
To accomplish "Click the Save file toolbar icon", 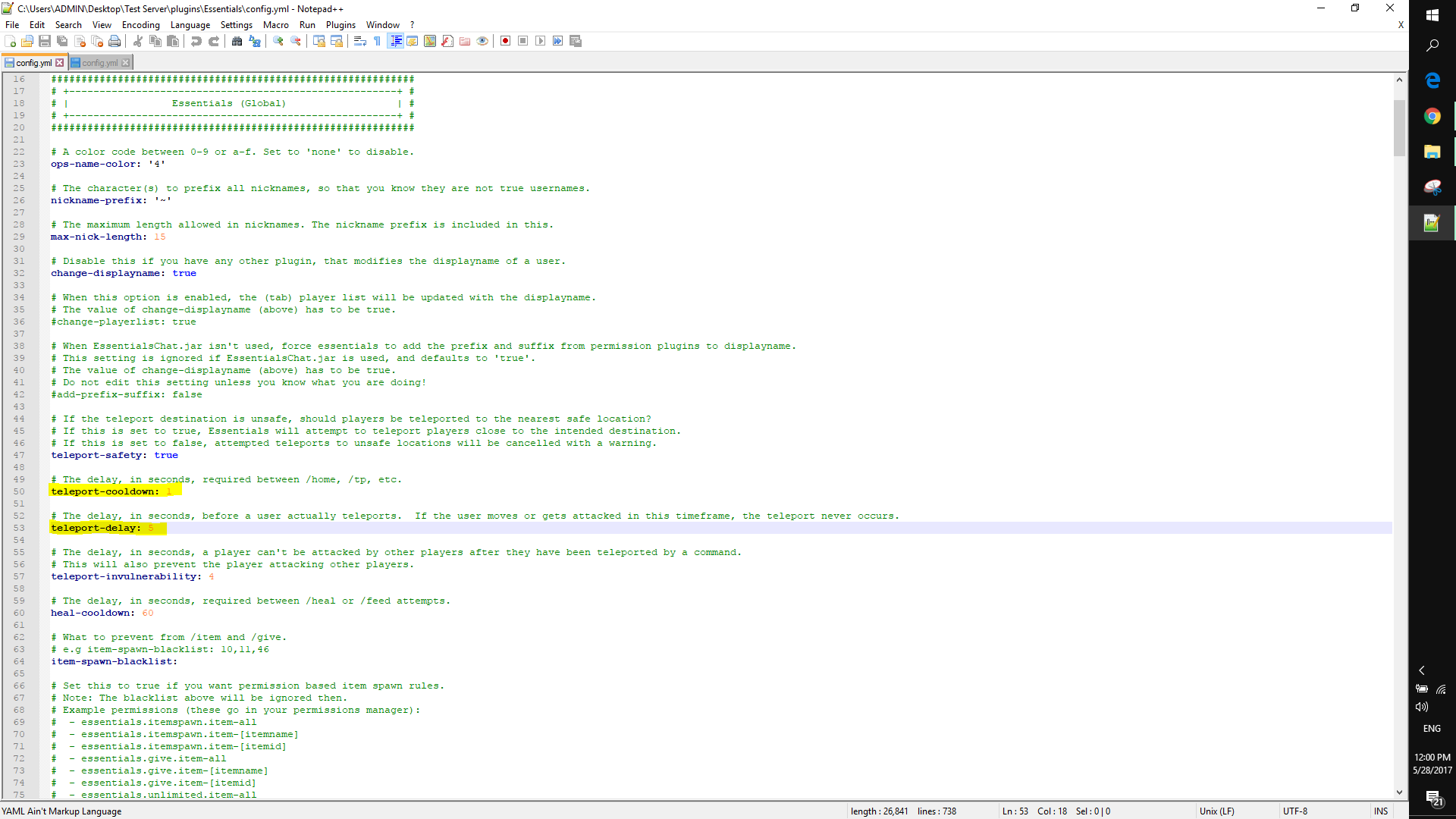I will point(45,41).
